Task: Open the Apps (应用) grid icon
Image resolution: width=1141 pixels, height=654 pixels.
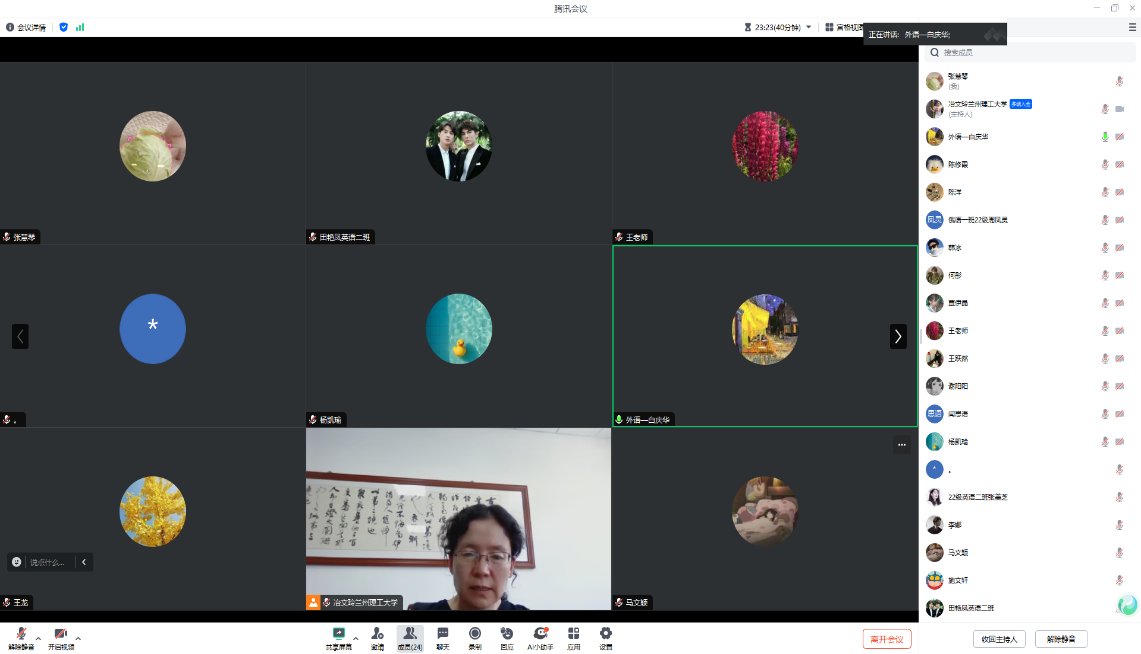Action: (573, 634)
